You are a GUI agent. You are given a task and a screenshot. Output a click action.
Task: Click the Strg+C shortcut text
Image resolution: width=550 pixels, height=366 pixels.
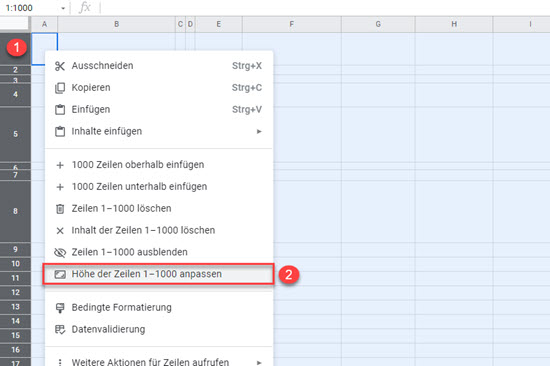tap(247, 88)
